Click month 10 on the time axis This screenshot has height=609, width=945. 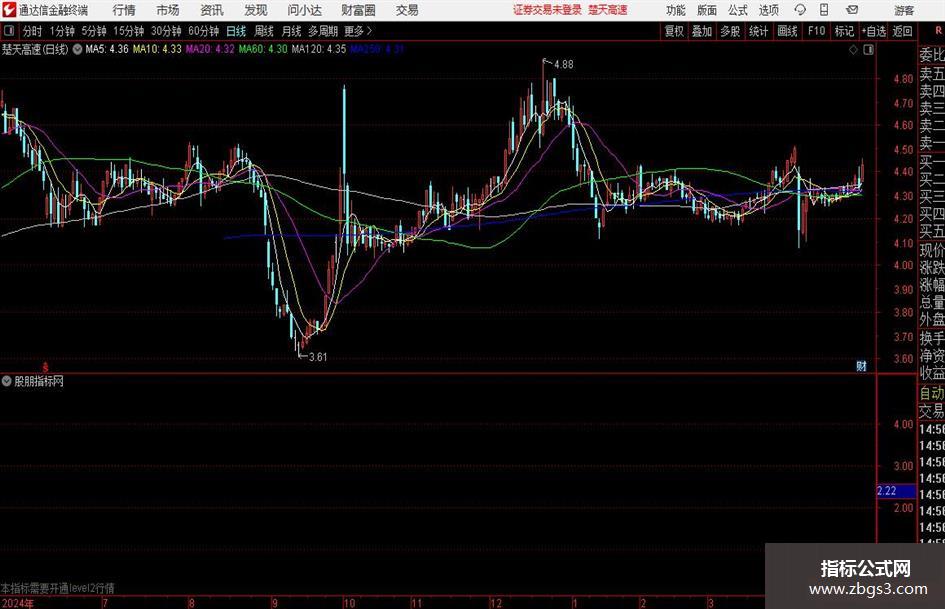350,603
